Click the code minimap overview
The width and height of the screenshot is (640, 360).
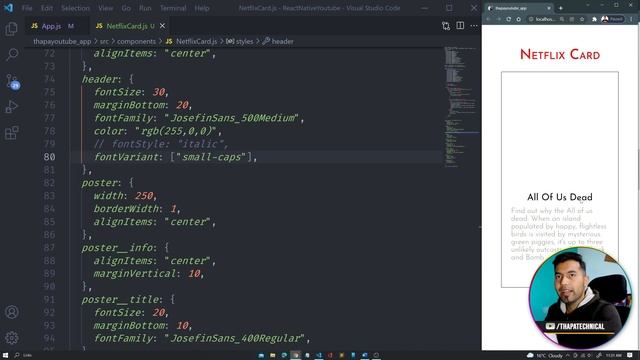[x=461, y=107]
